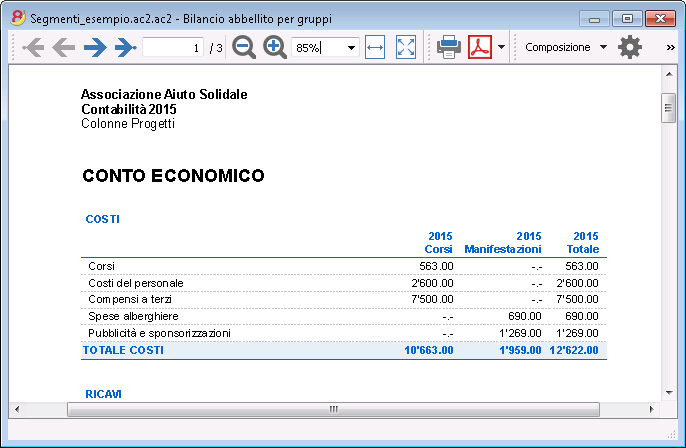
Task: Click the Contabilità 2015 subtitle
Action: pyautogui.click(x=129, y=109)
